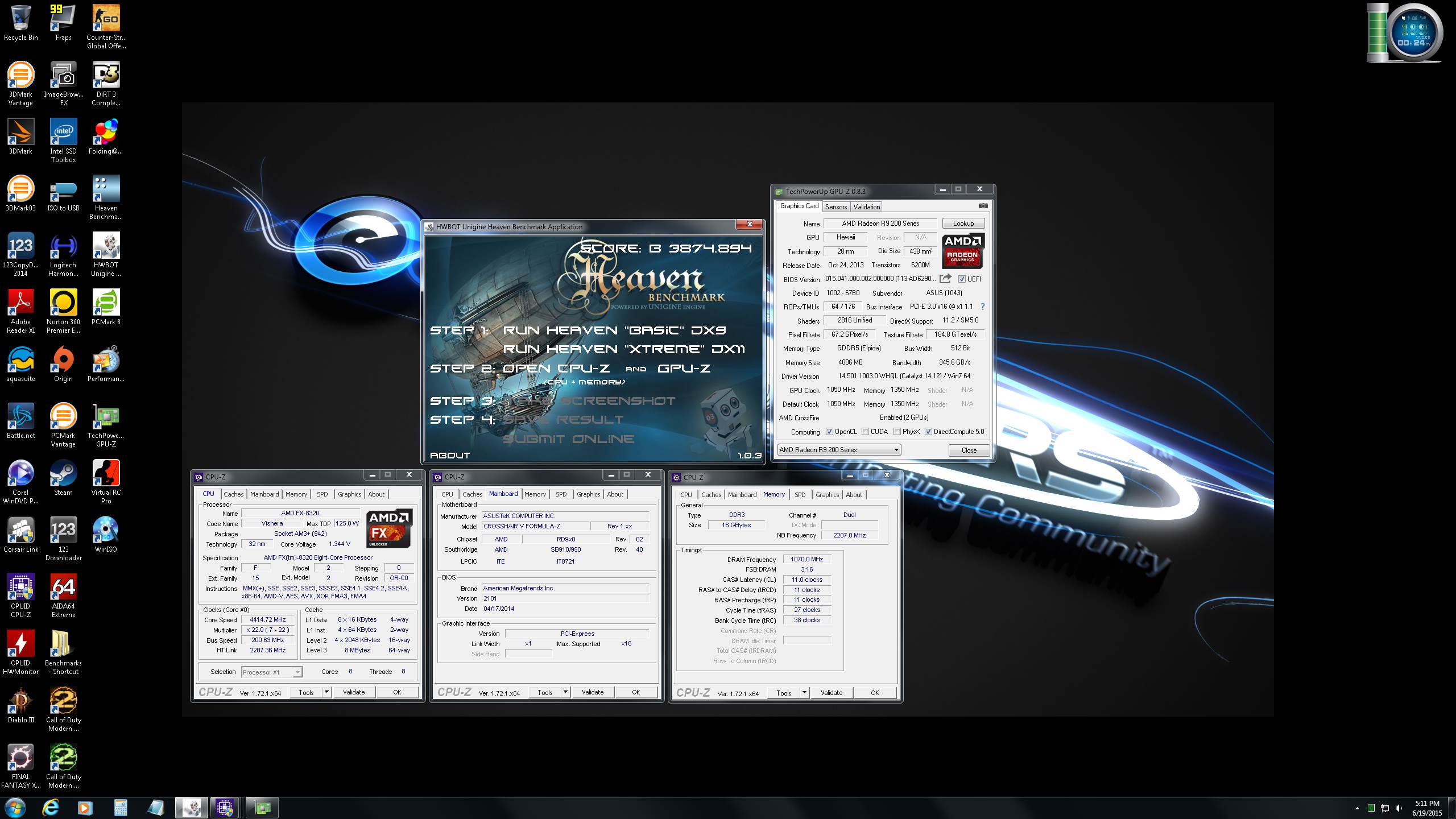Expand Tools arrow in Mainboard CPU-Z window

click(565, 692)
